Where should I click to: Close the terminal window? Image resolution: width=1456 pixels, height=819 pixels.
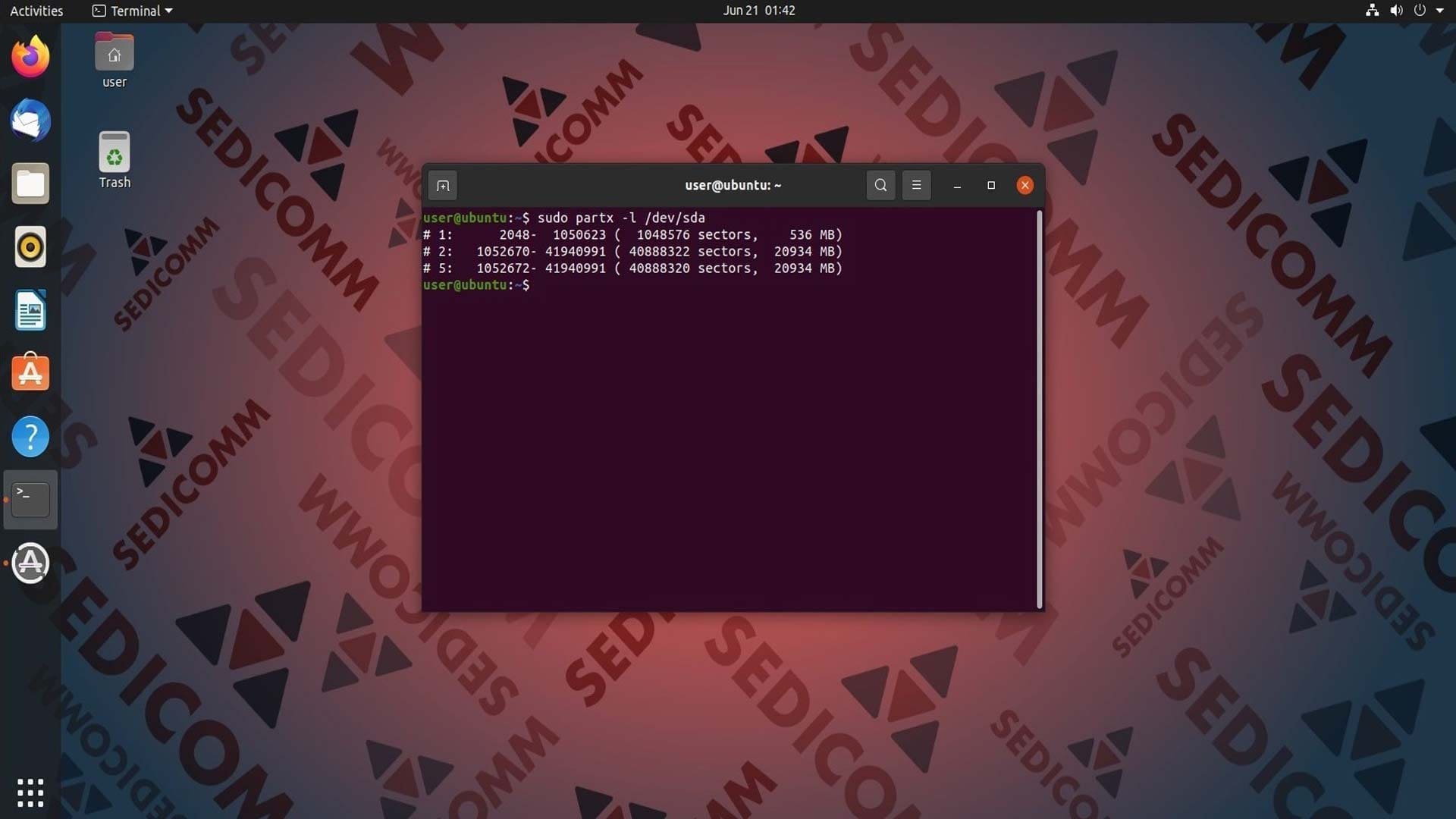[x=1025, y=185]
